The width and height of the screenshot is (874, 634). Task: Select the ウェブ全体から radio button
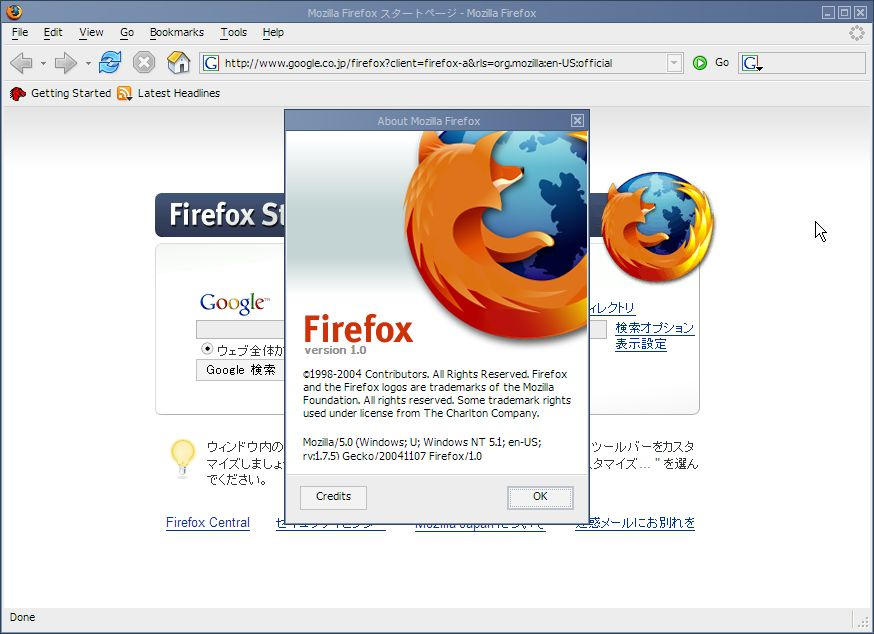pos(207,349)
